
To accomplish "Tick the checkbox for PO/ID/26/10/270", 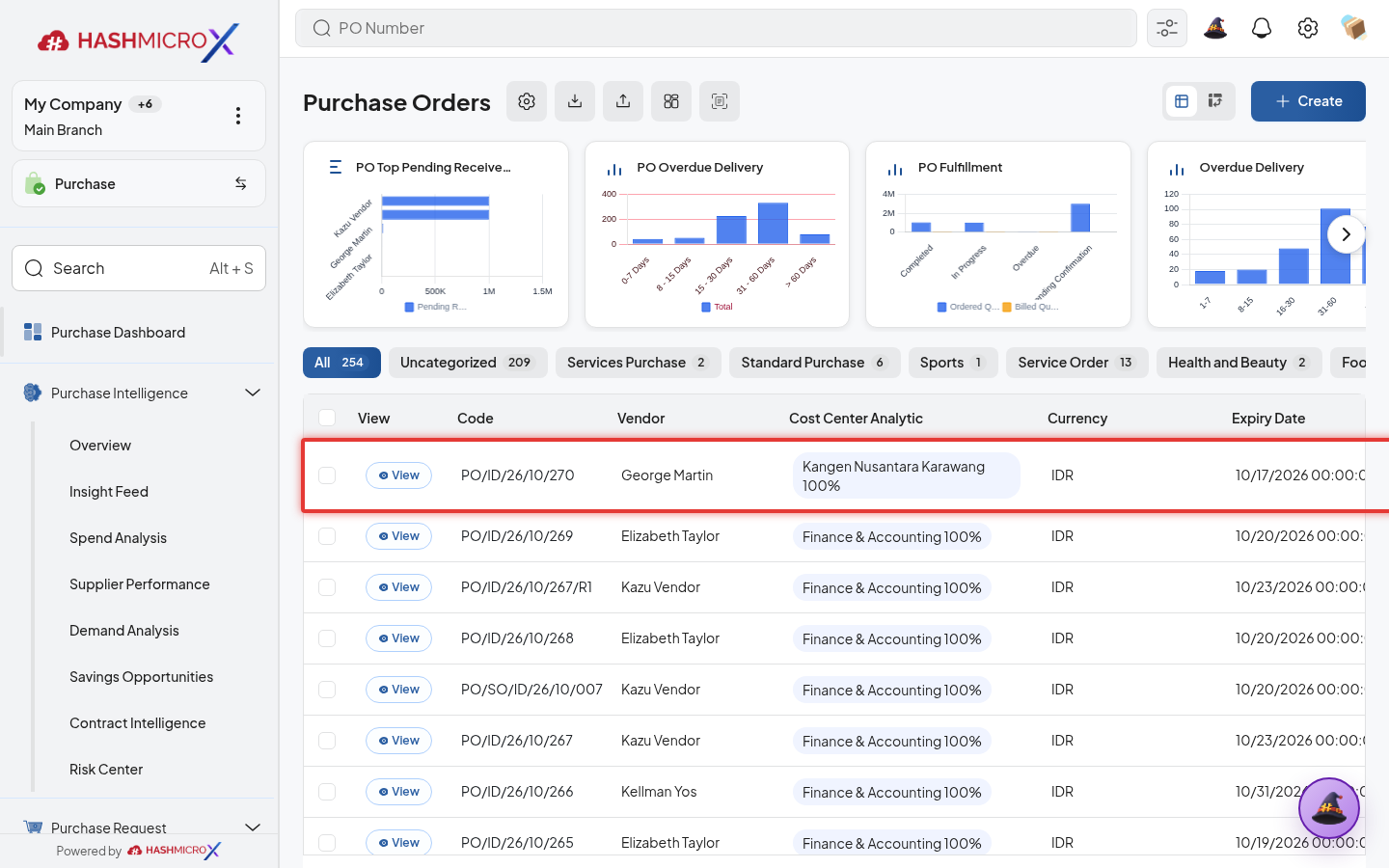I will pyautogui.click(x=327, y=475).
